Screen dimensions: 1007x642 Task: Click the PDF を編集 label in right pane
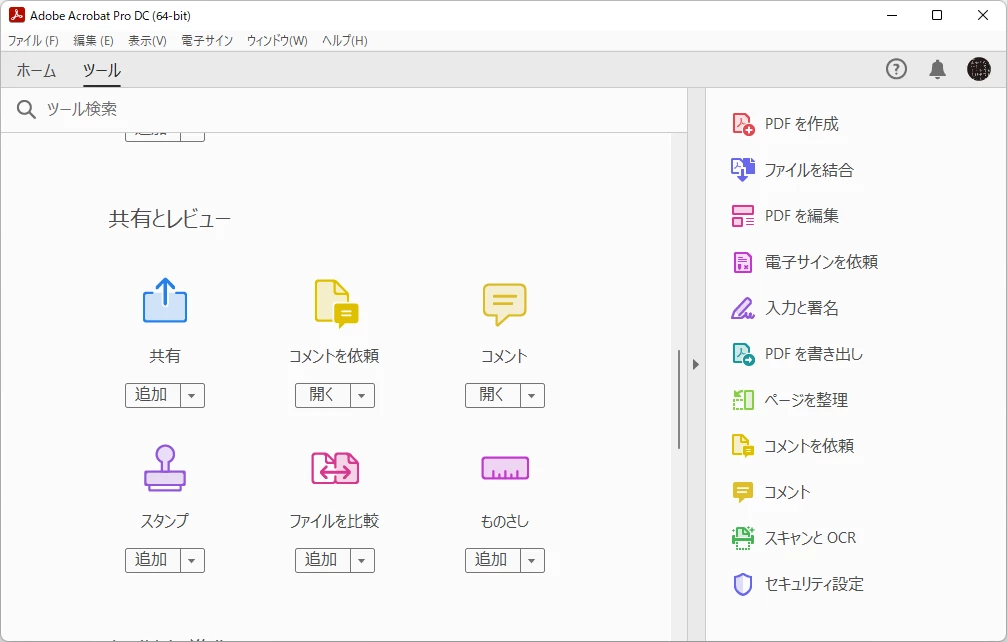point(801,216)
